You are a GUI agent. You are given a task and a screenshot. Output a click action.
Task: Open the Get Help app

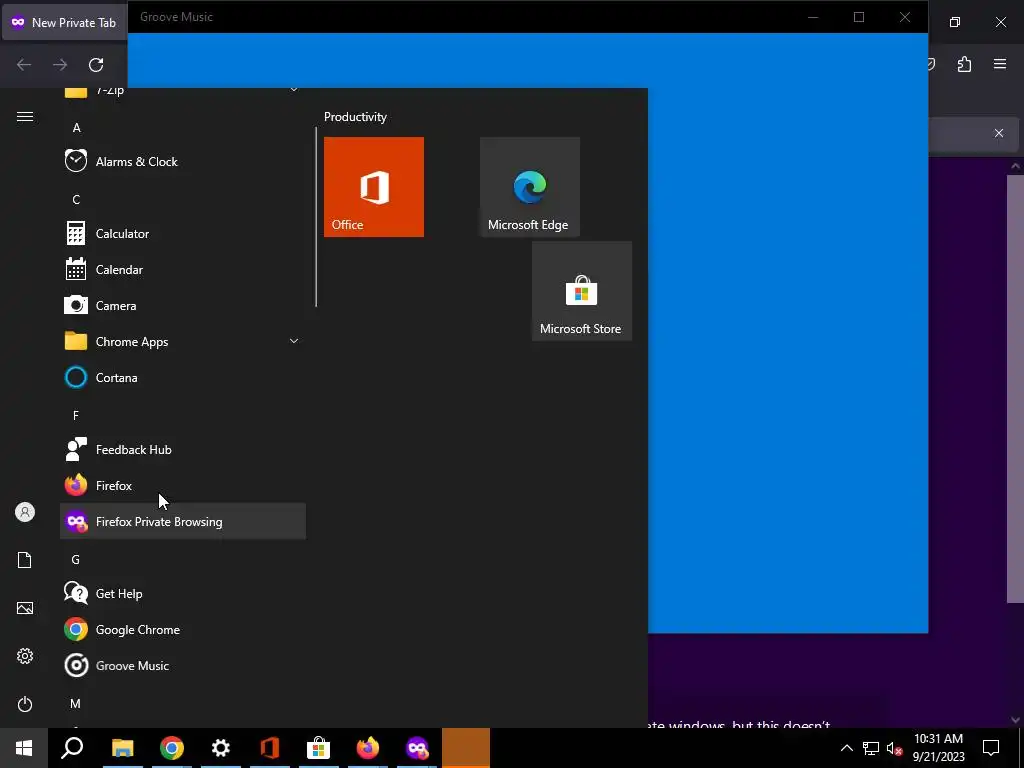click(x=183, y=593)
